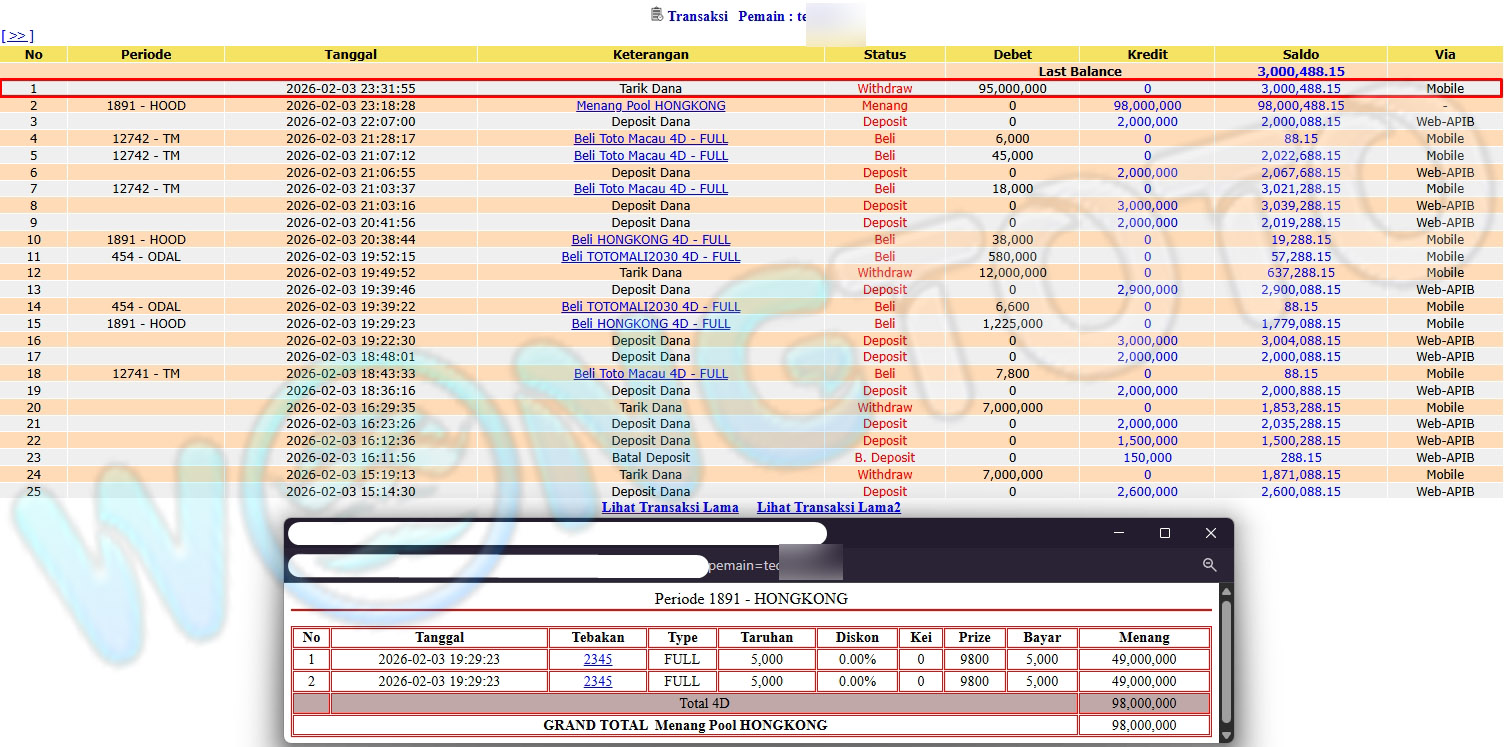Open Beli Toto Macau 4D link in row 7
This screenshot has width=1506, height=747.
(x=650, y=189)
